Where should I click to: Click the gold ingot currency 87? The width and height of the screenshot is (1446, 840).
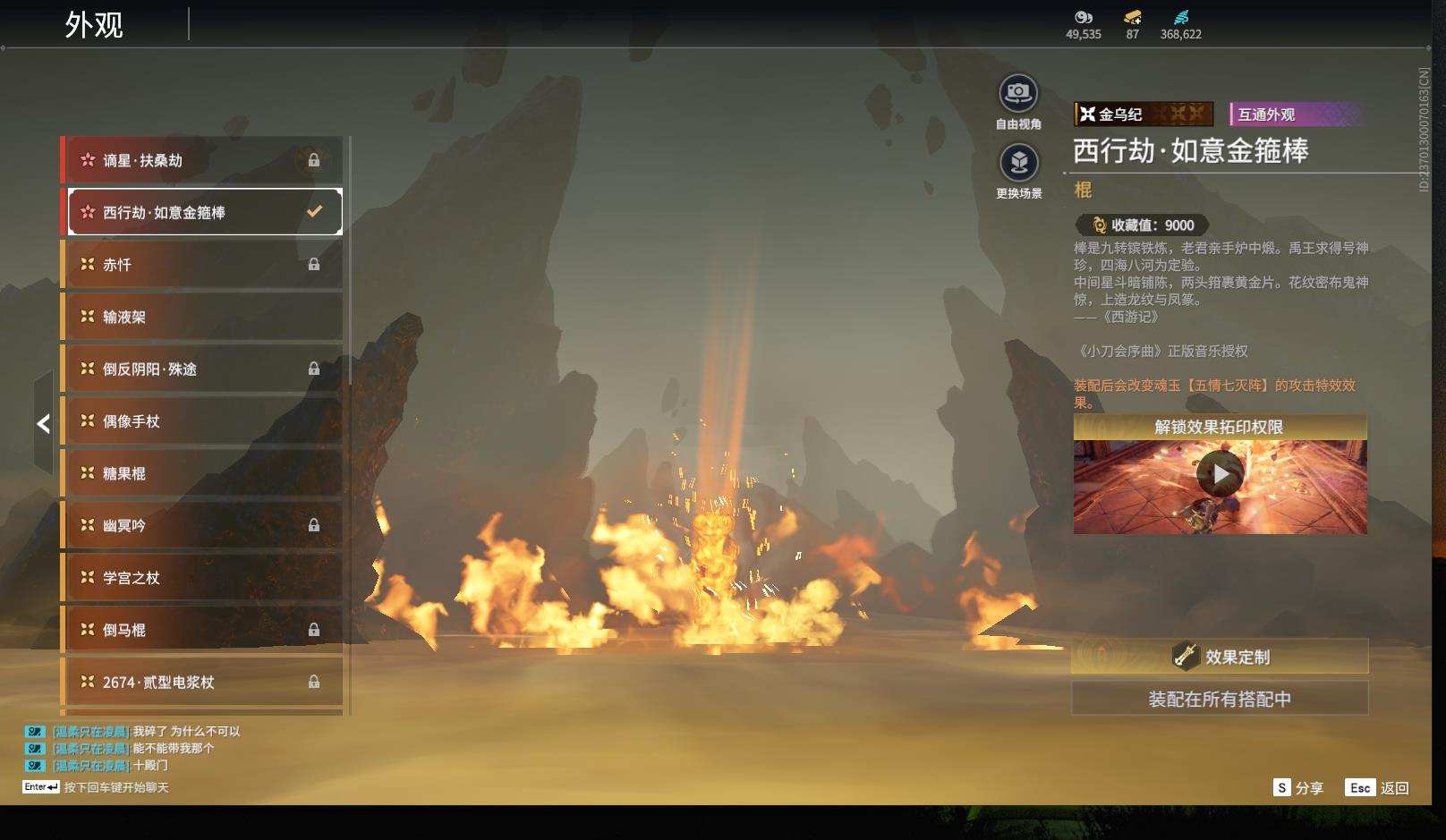tap(1133, 25)
